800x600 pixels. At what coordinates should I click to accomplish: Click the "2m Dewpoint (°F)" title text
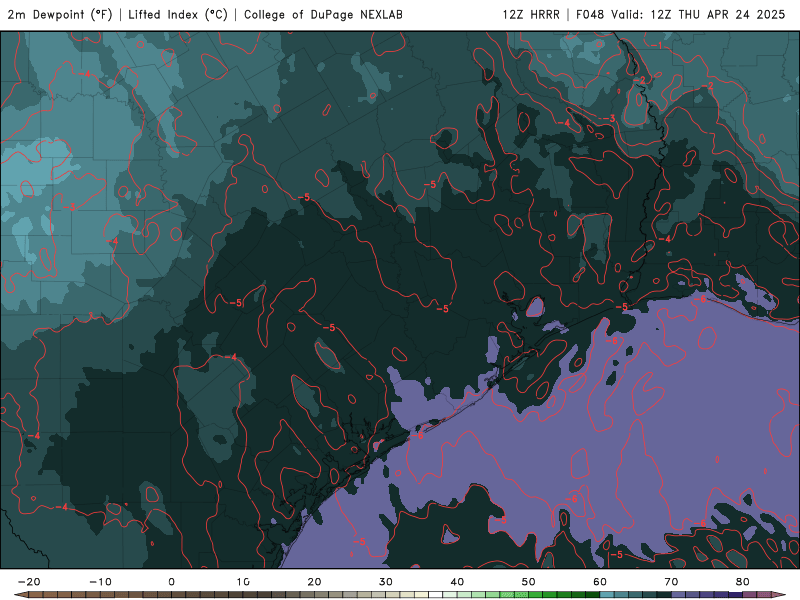pyautogui.click(x=60, y=15)
